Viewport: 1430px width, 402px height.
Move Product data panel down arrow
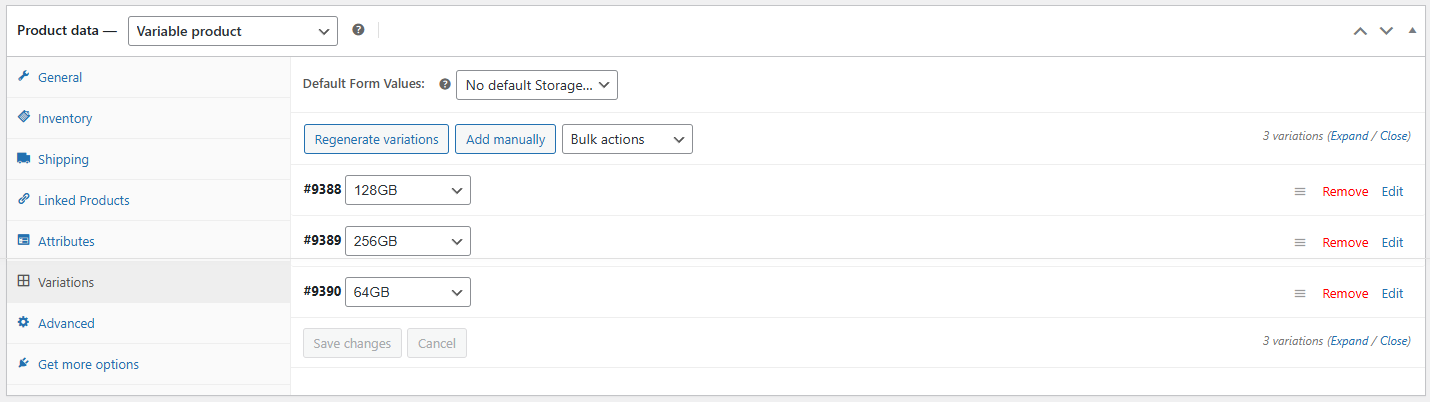point(1386,31)
